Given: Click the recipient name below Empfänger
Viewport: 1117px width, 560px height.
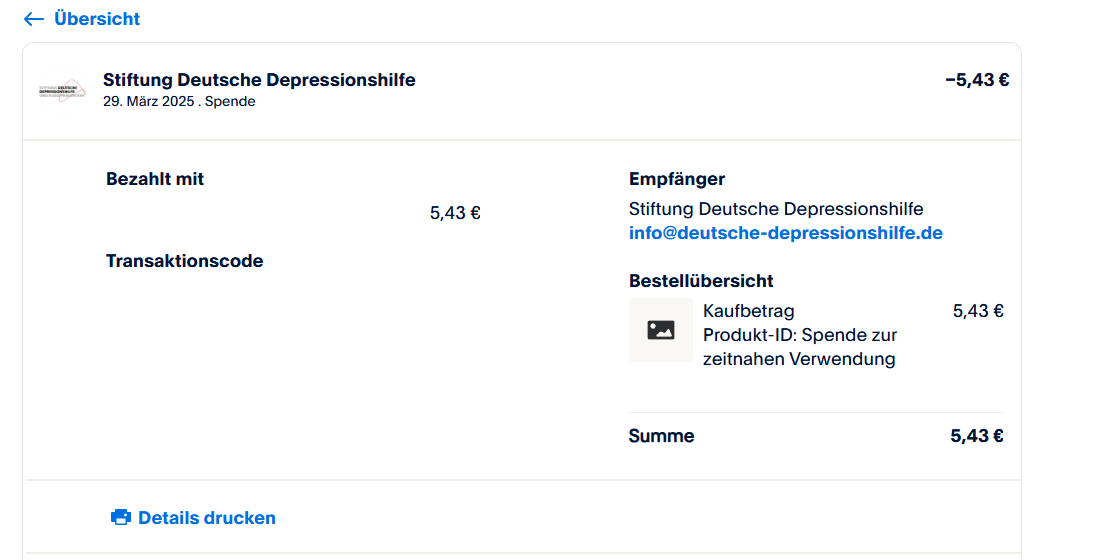Looking at the screenshot, I should (x=775, y=209).
